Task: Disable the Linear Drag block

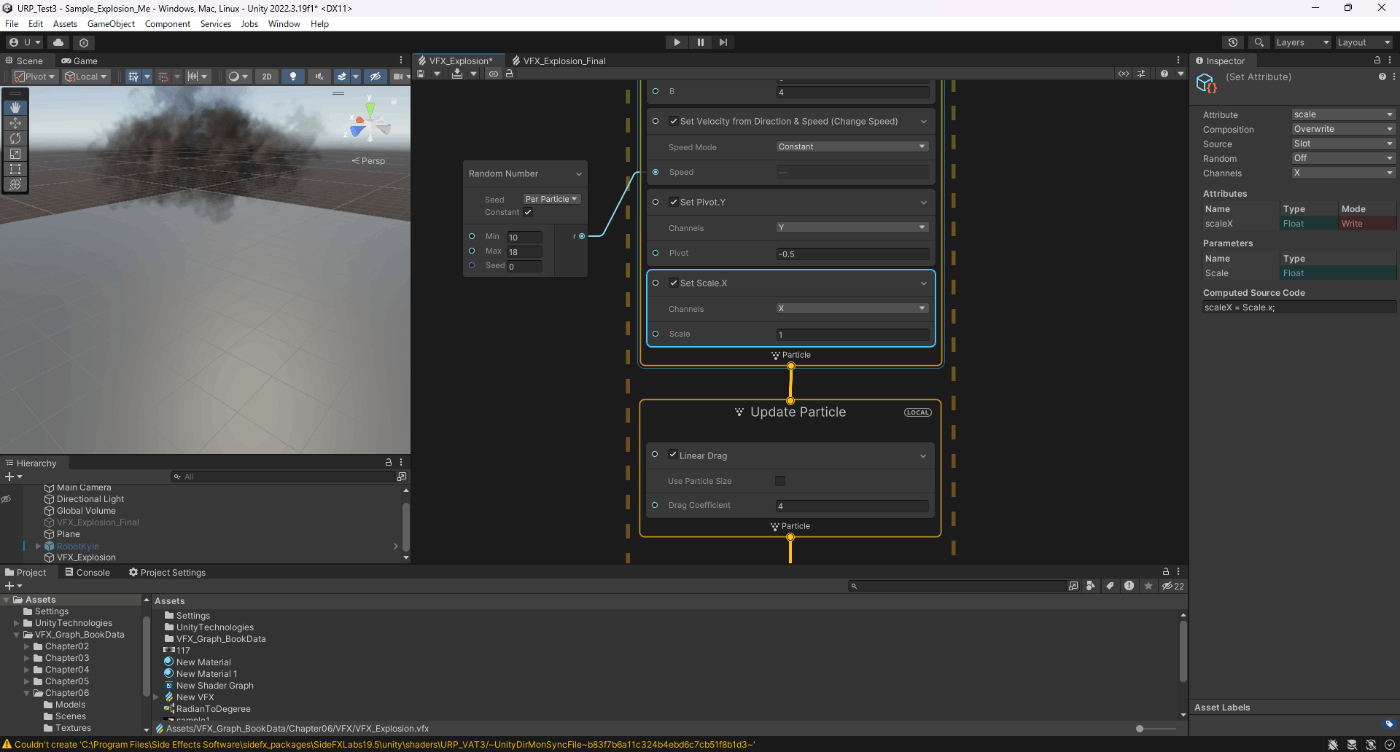Action: tap(674, 455)
